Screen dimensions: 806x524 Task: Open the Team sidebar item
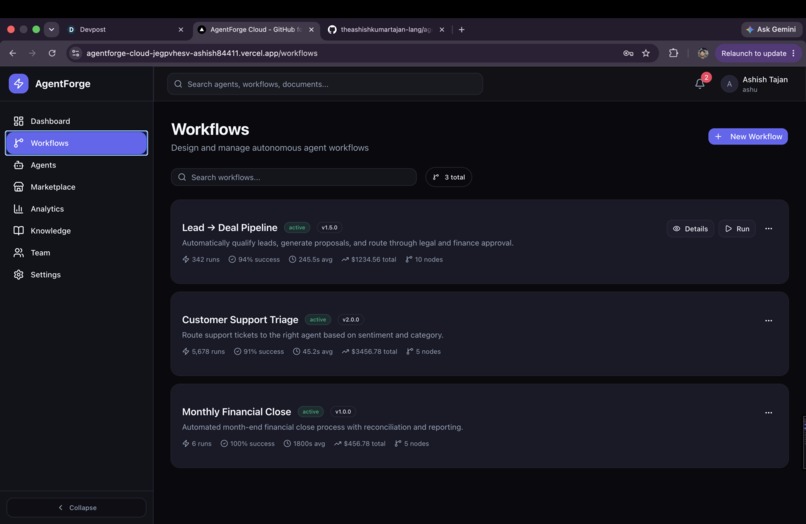76,252
